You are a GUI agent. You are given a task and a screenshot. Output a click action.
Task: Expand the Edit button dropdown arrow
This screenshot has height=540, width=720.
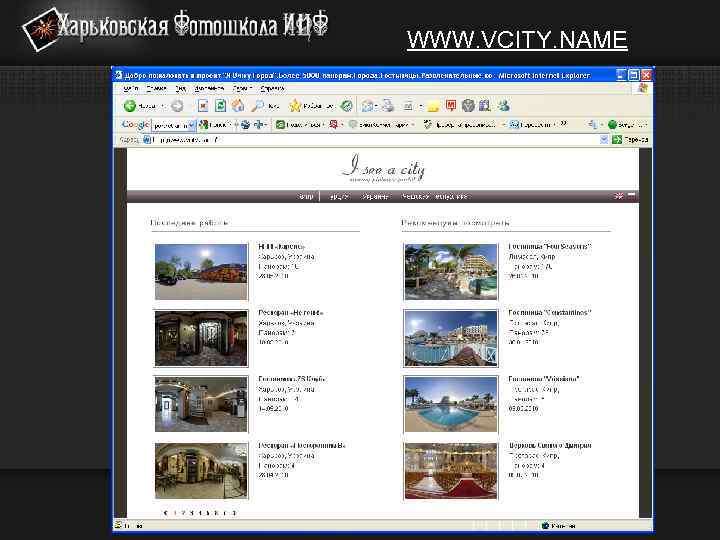[420, 107]
